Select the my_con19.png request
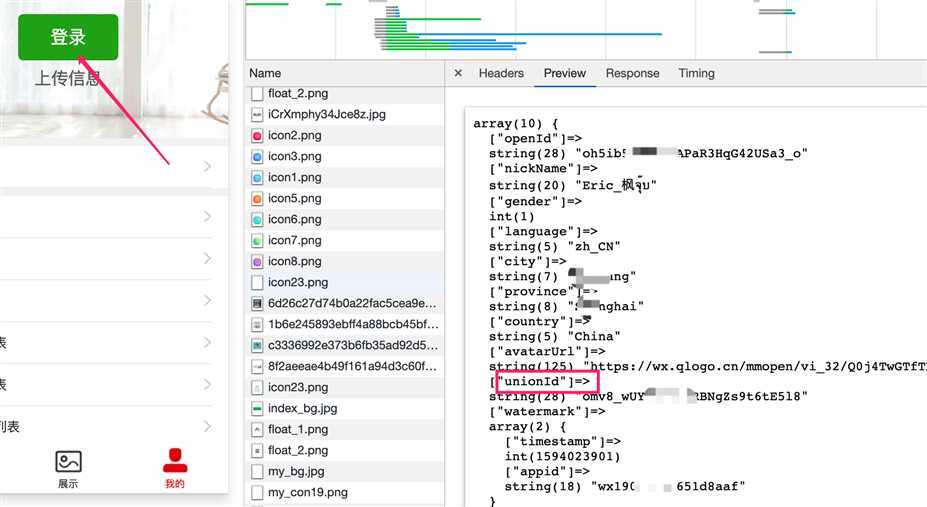 [x=345, y=492]
